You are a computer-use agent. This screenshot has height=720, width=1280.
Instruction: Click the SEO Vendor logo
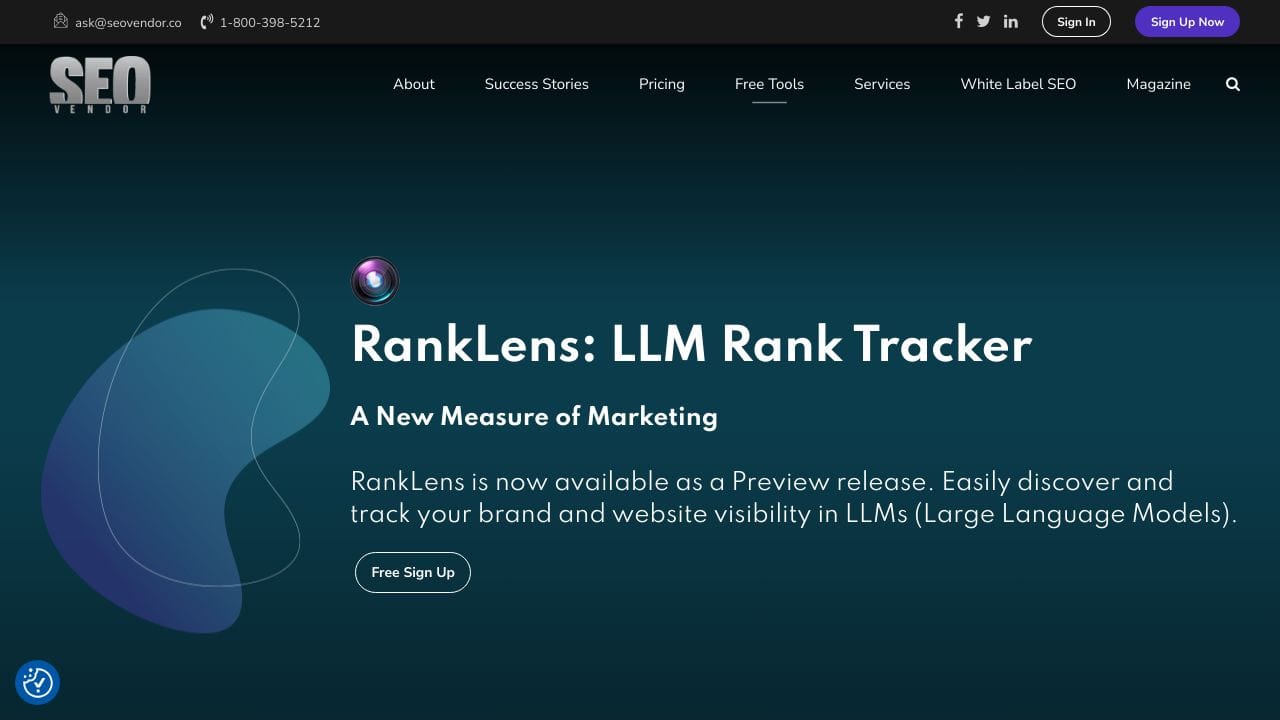click(x=100, y=85)
